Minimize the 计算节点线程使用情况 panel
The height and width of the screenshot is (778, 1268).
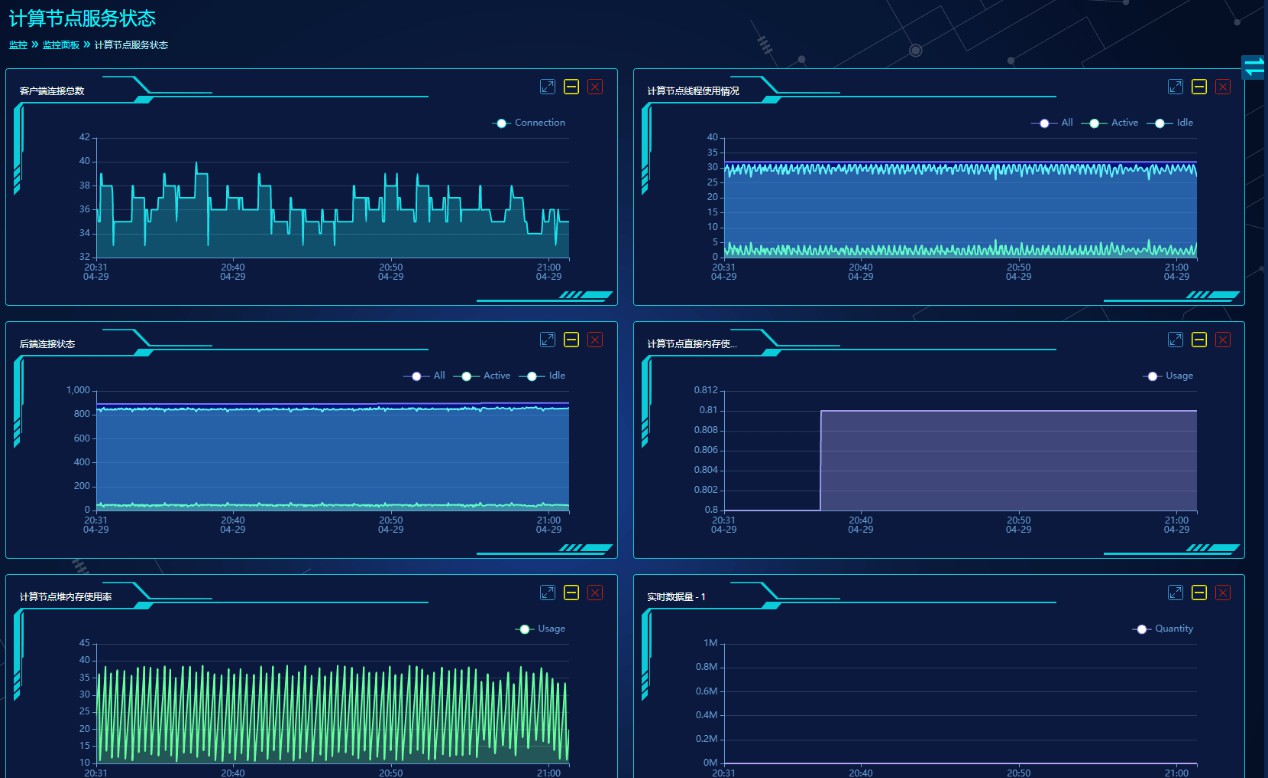click(1199, 87)
